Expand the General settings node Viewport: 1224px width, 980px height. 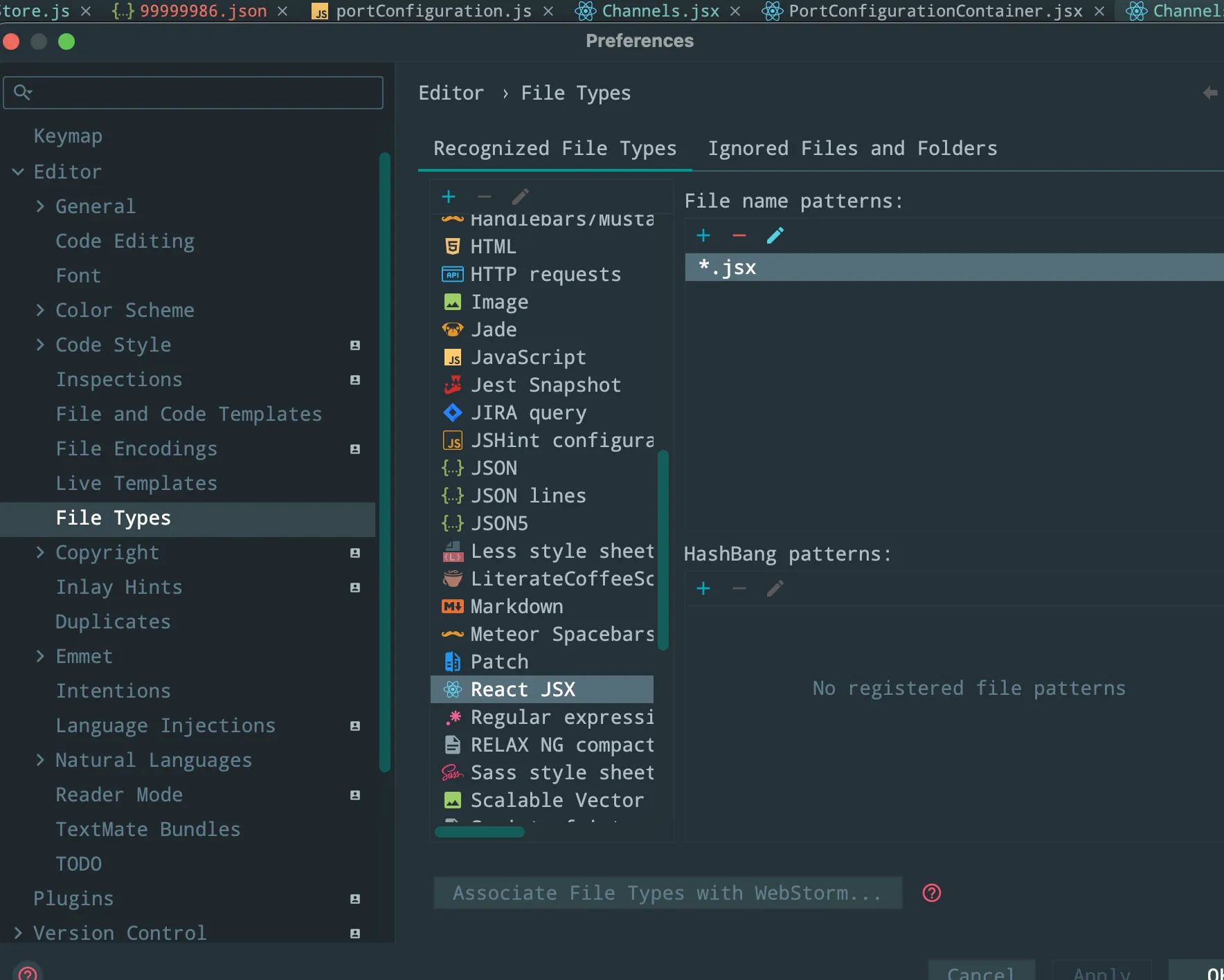(40, 206)
